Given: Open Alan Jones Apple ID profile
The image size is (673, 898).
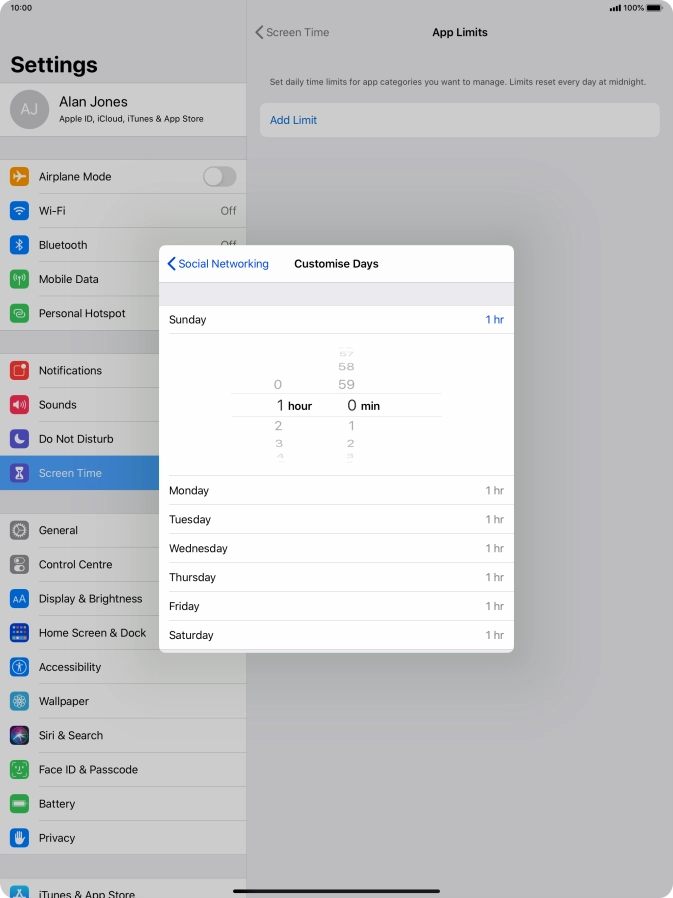Looking at the screenshot, I should (x=123, y=109).
